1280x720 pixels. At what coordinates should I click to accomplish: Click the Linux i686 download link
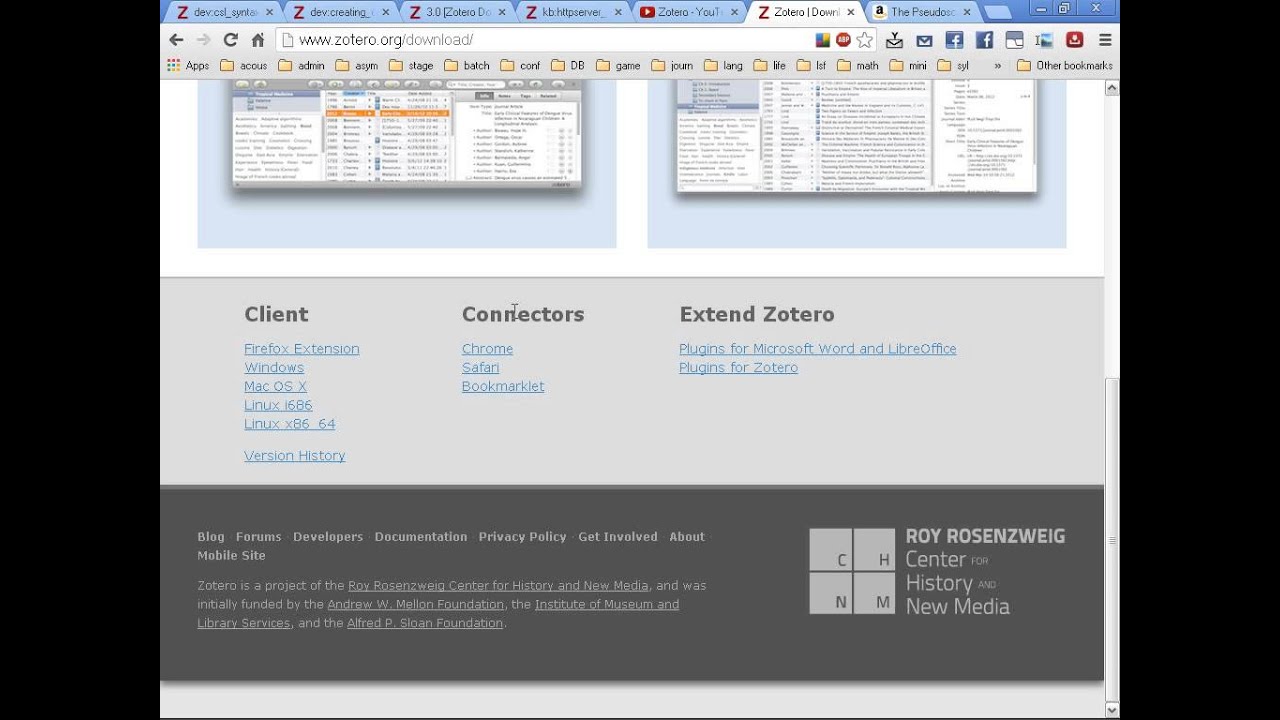pyautogui.click(x=278, y=405)
